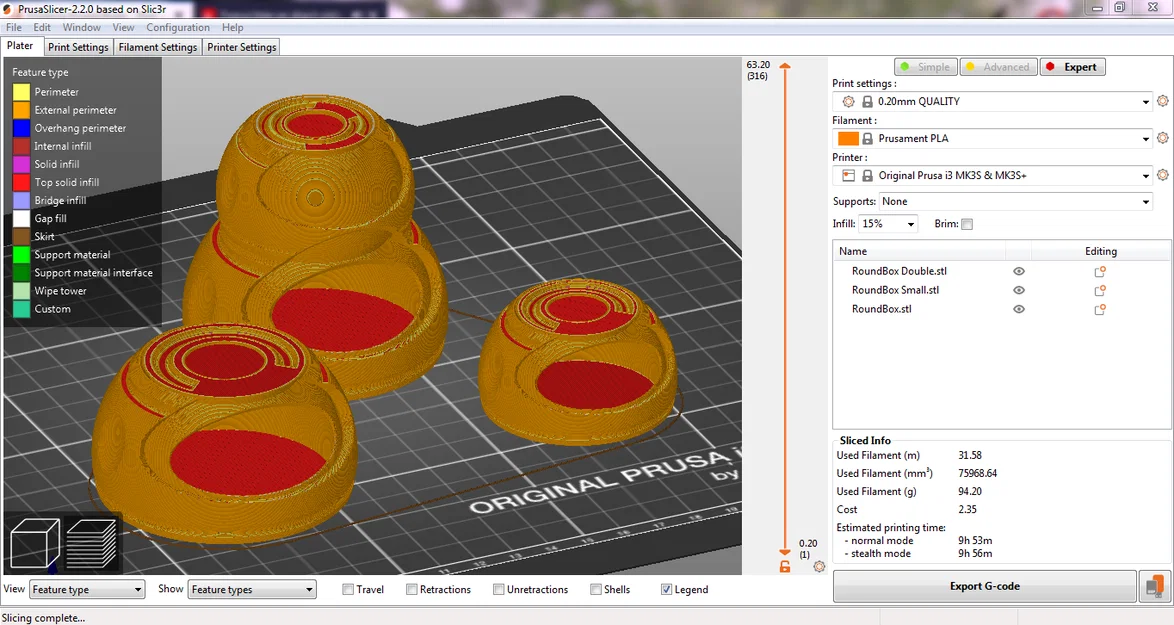Image resolution: width=1174 pixels, height=625 pixels.
Task: Click Prusament PLA orange filament color
Action: 848,138
